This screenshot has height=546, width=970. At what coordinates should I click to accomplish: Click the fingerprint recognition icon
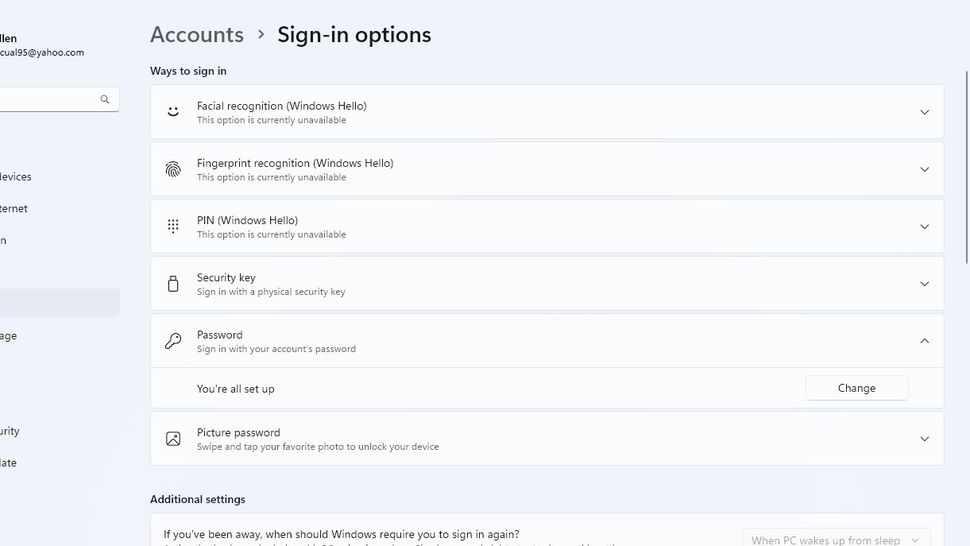[173, 169]
